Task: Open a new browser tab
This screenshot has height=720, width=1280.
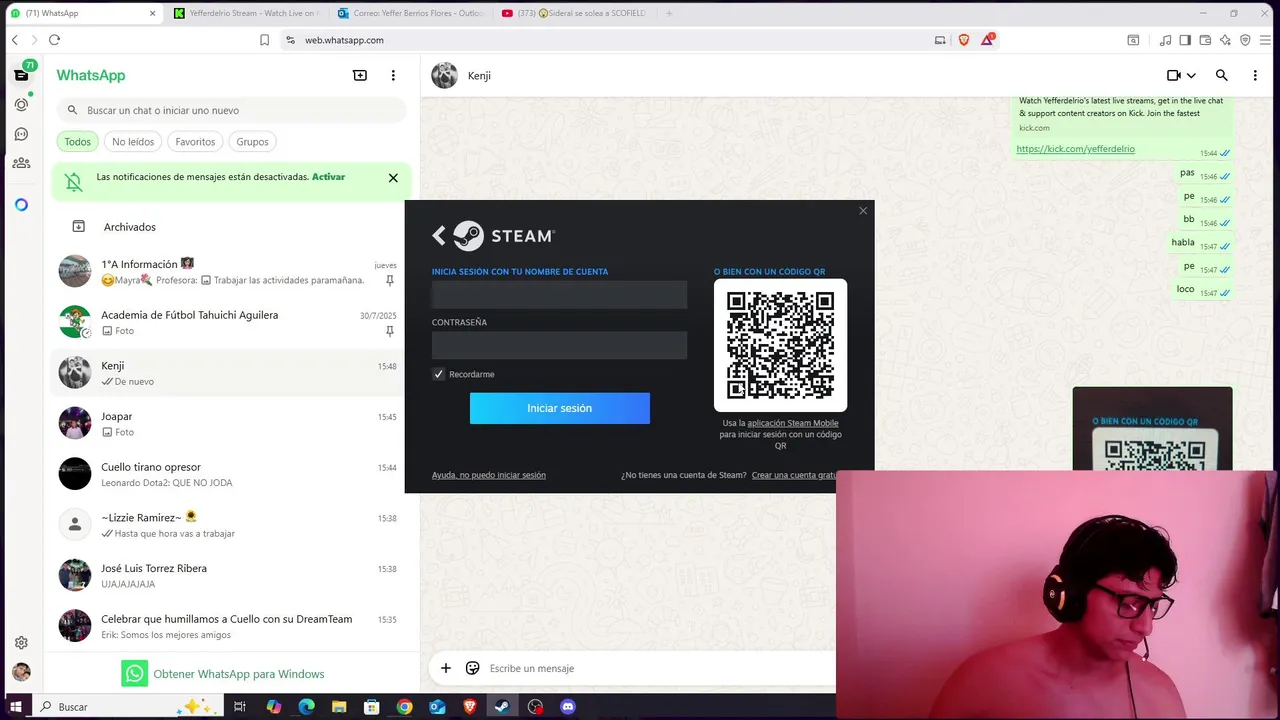Action: pos(669,13)
